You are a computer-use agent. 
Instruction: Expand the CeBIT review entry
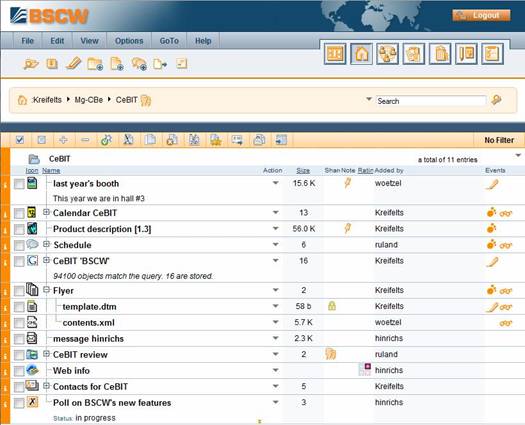(47, 354)
